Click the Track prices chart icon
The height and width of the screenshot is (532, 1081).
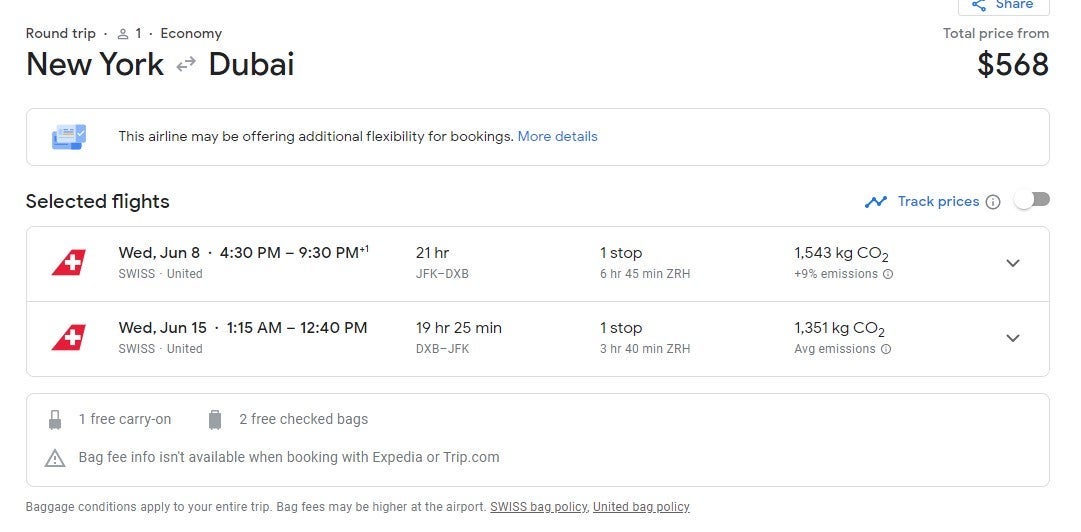coord(876,202)
